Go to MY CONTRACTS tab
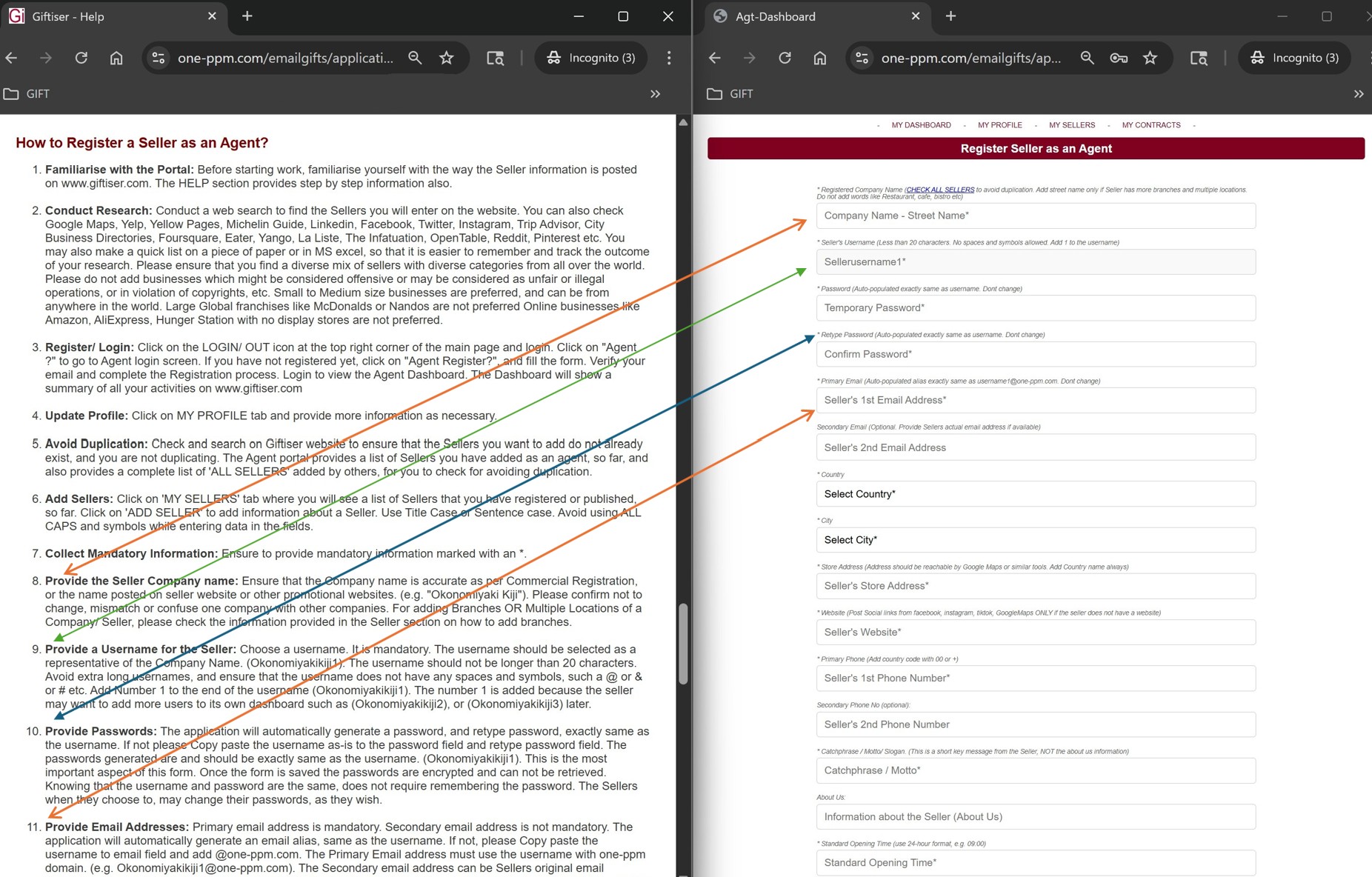This screenshot has height=877, width=1372. (1150, 125)
